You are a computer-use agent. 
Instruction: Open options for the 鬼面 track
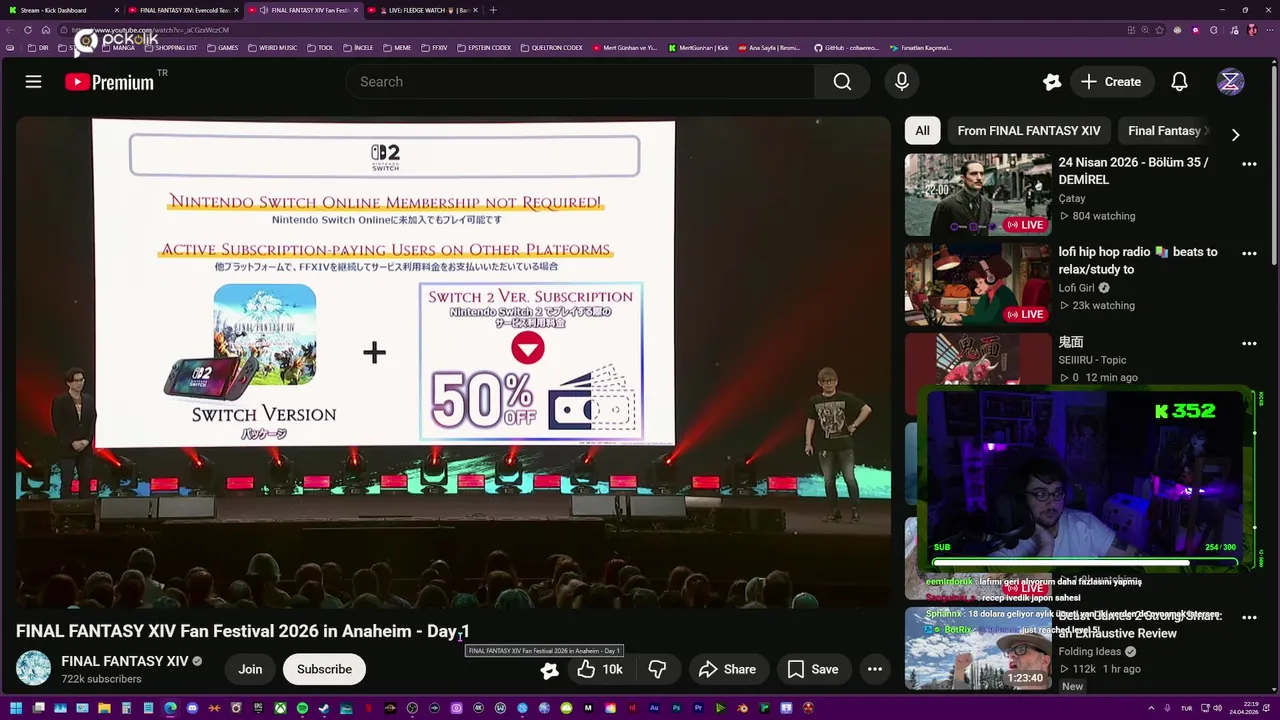(x=1249, y=343)
